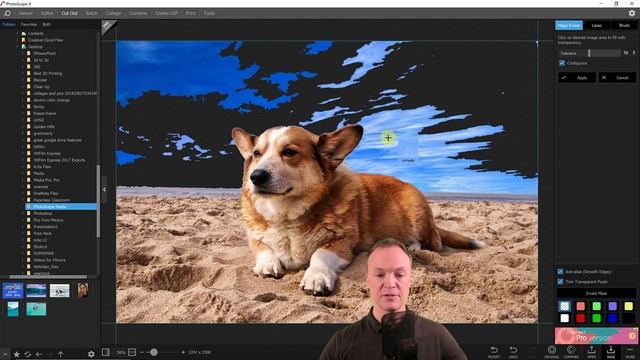Open the top-right settings gear
Screen dimensions: 640x360
[x=631, y=13]
